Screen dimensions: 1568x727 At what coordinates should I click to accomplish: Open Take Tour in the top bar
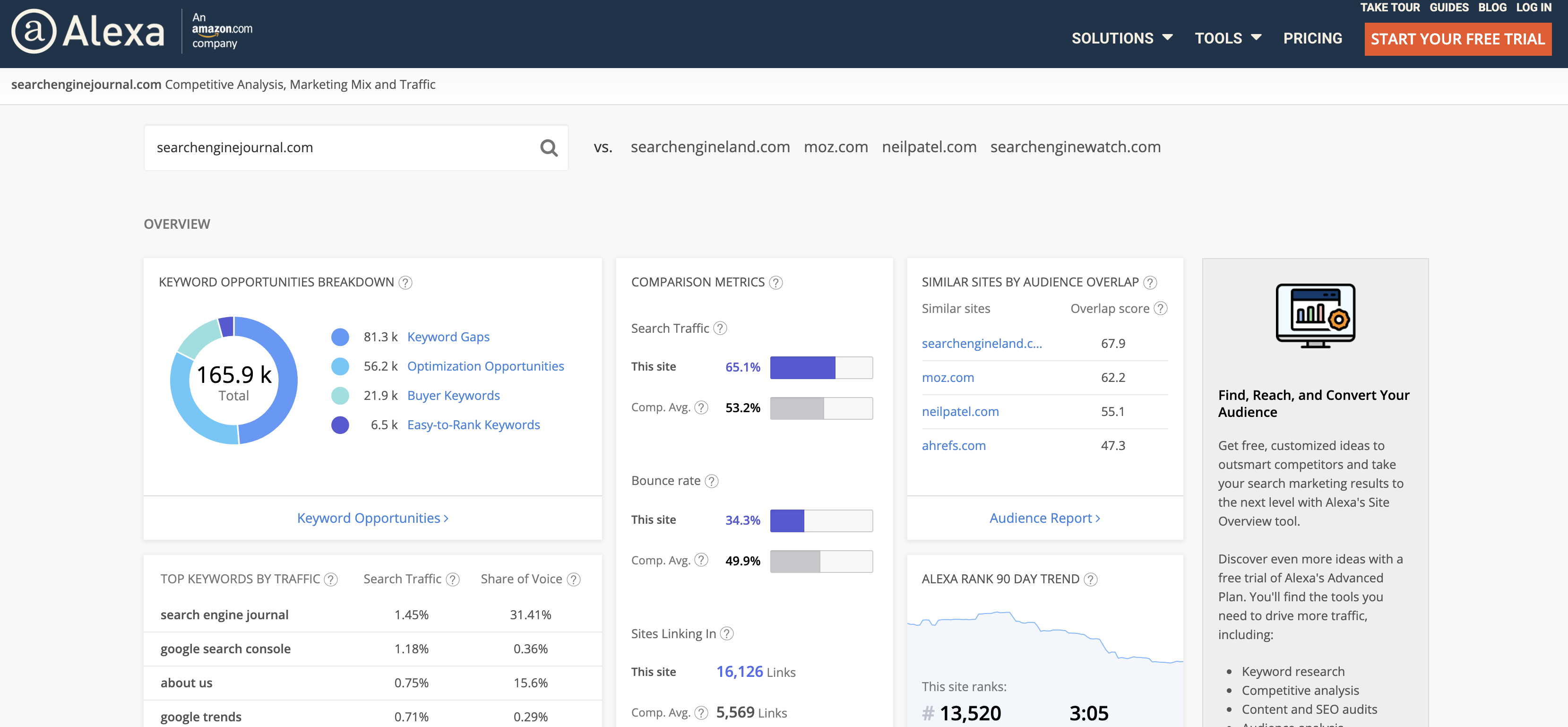tap(1390, 7)
